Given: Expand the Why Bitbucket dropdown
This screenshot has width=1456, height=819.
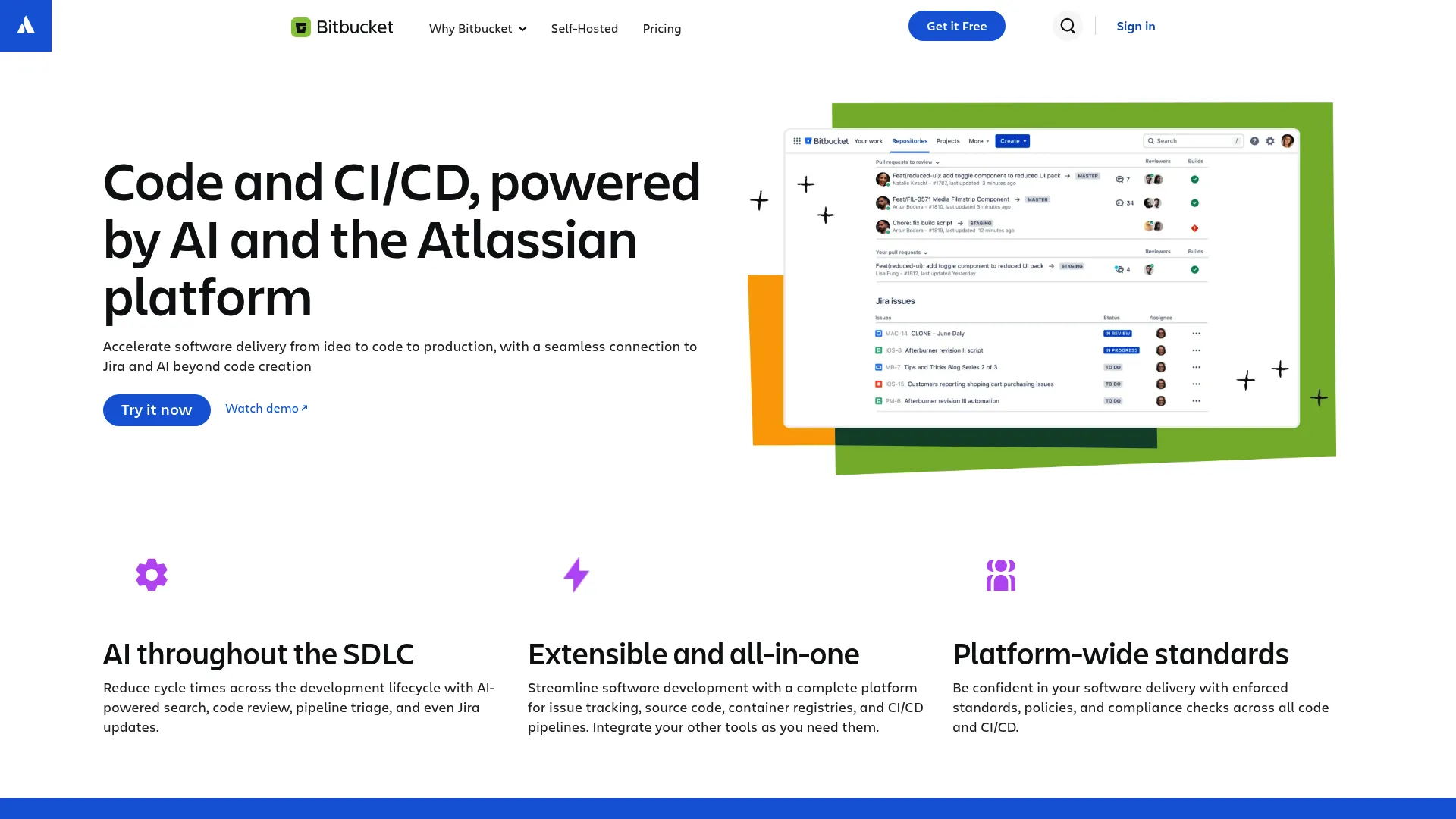Looking at the screenshot, I should 478,28.
